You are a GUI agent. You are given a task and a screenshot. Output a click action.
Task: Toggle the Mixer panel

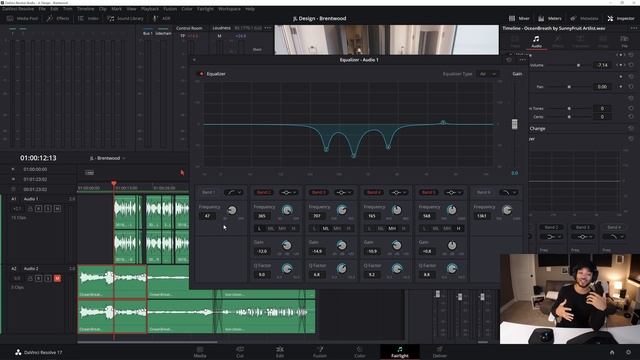pyautogui.click(x=519, y=18)
